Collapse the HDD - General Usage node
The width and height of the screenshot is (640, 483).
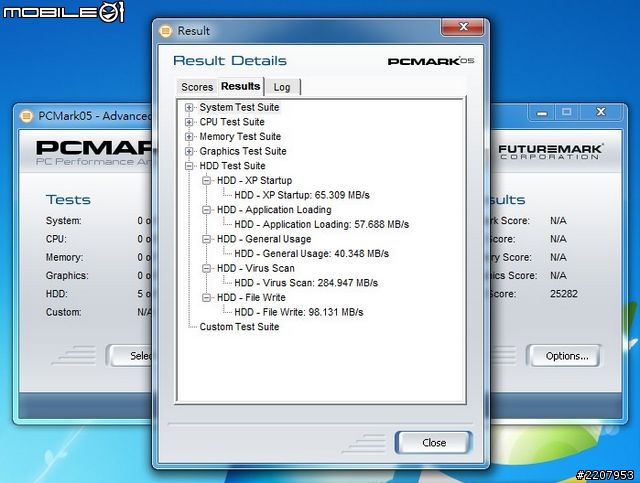(x=207, y=239)
